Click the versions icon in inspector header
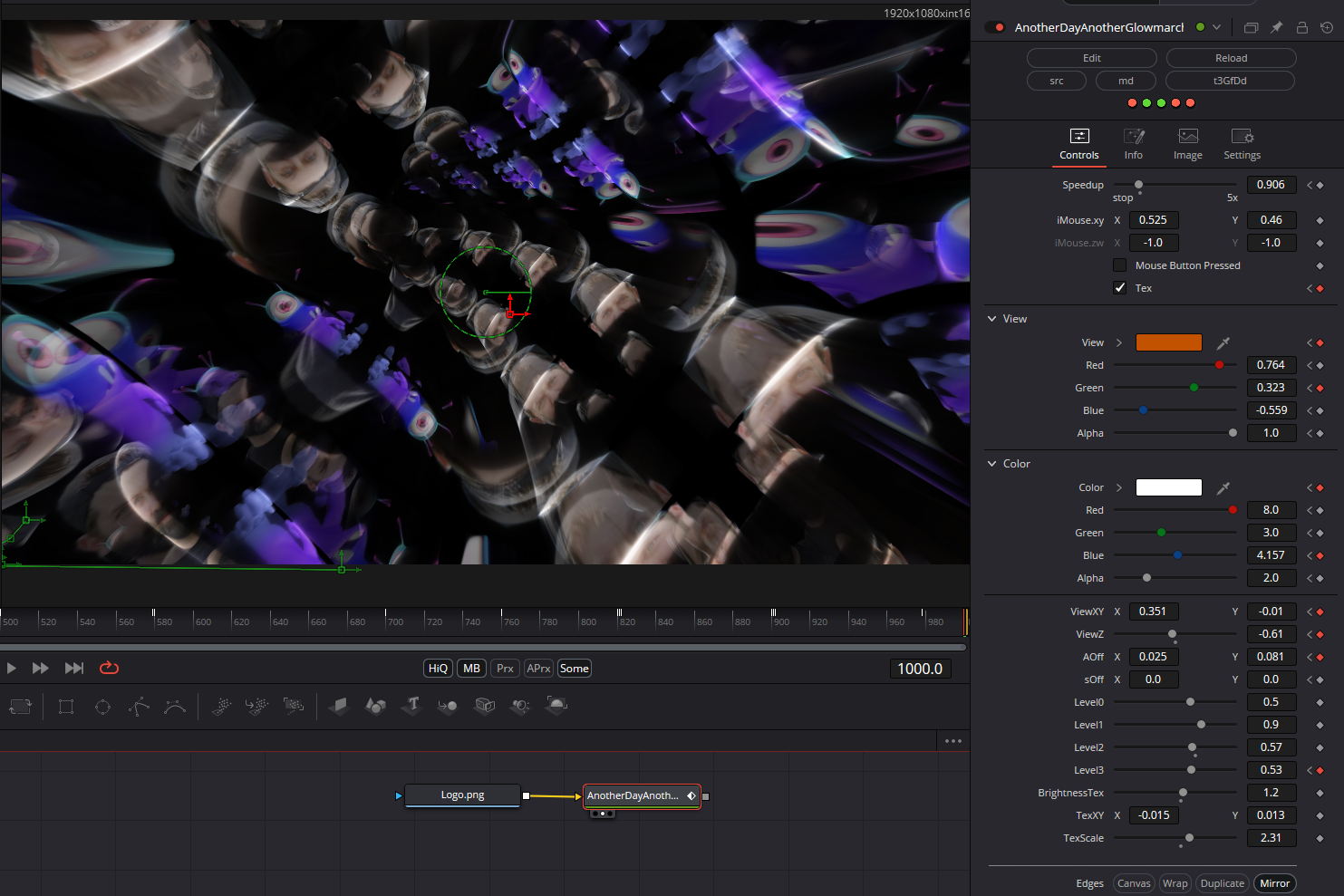The height and width of the screenshot is (896, 1344). (x=1251, y=27)
